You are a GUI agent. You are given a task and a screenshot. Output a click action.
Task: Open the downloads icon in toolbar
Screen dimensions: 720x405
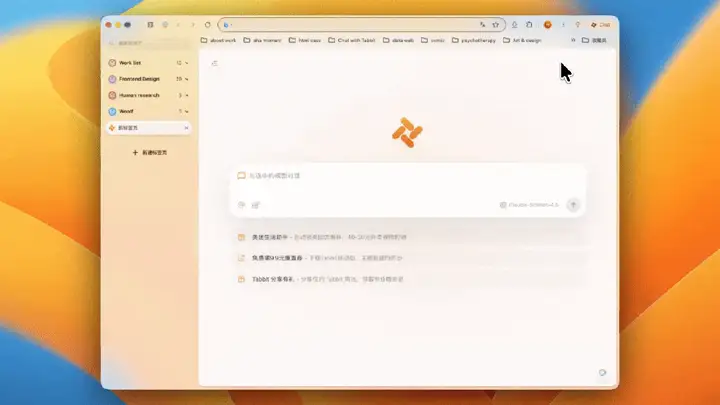click(514, 25)
